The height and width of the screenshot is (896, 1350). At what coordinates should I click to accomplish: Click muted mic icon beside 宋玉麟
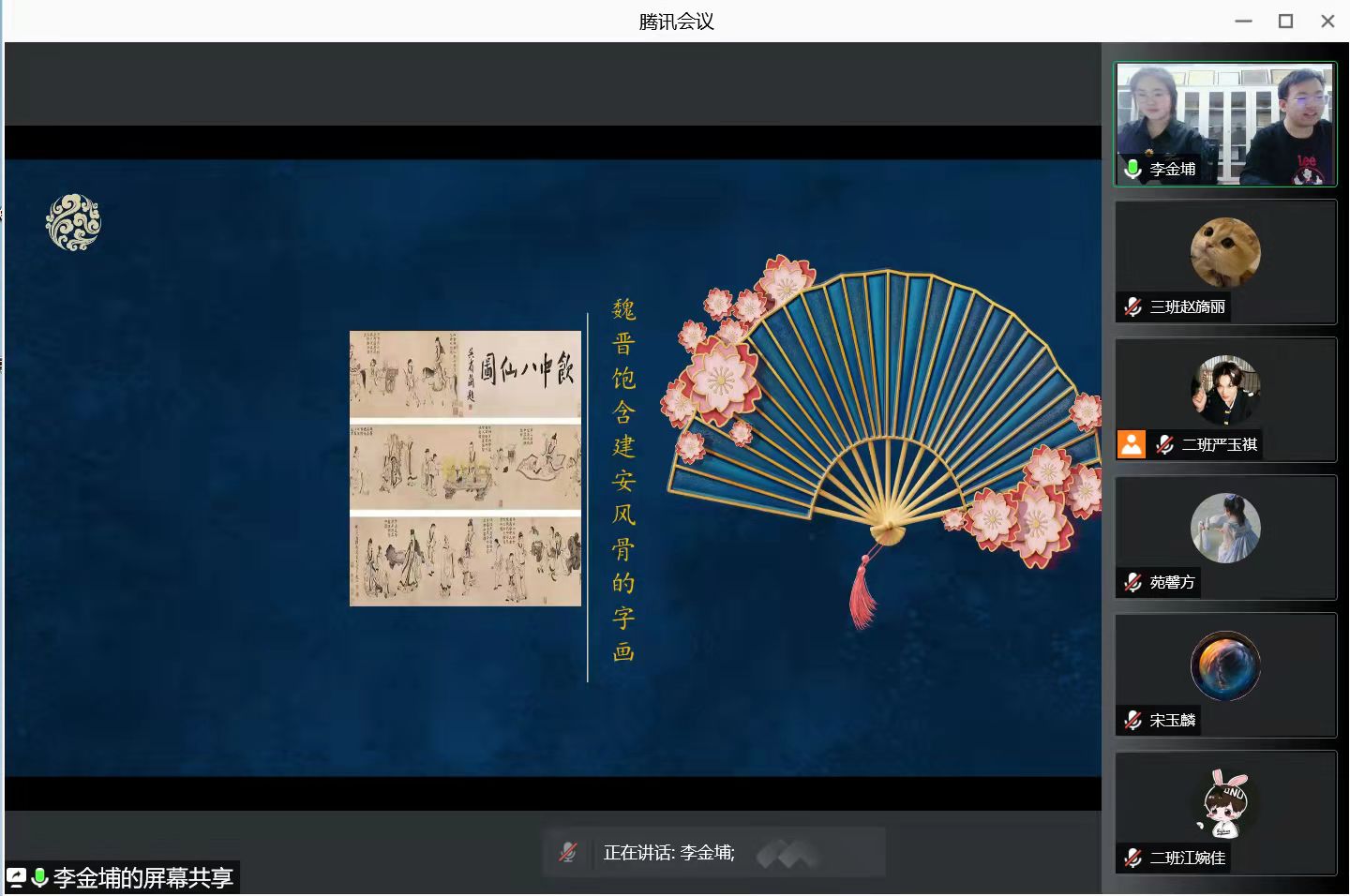[x=1132, y=720]
